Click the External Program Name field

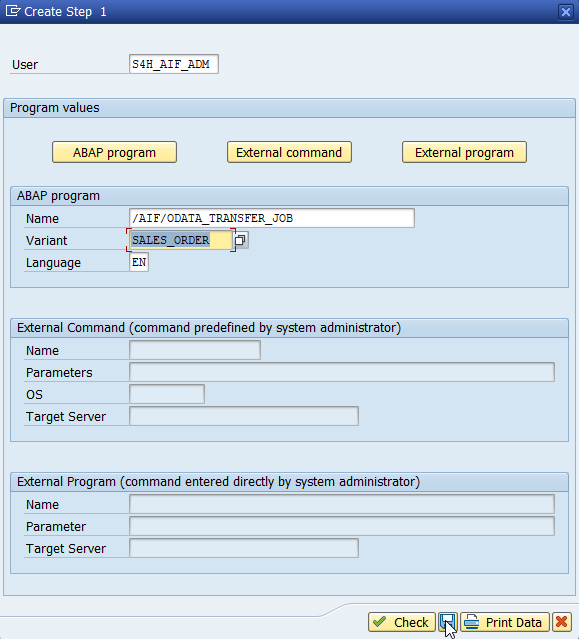click(x=342, y=504)
